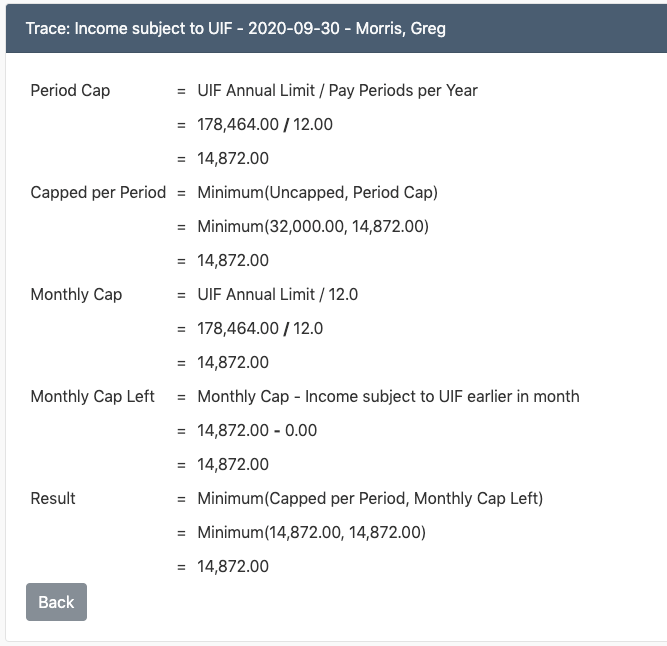Select the 'Minimum(14,872.00, 14,872.00)' line

pyautogui.click(x=311, y=532)
